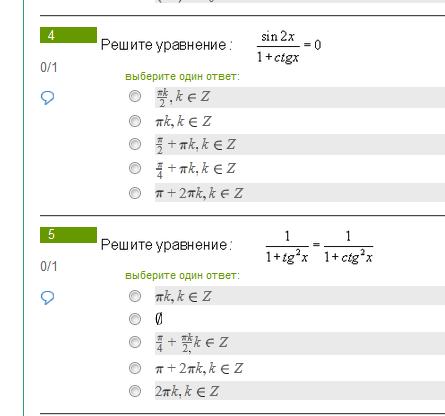Pick π/2 + πk radio in question 4
Image resolution: width=445 pixels, height=416 pixels.
135,144
